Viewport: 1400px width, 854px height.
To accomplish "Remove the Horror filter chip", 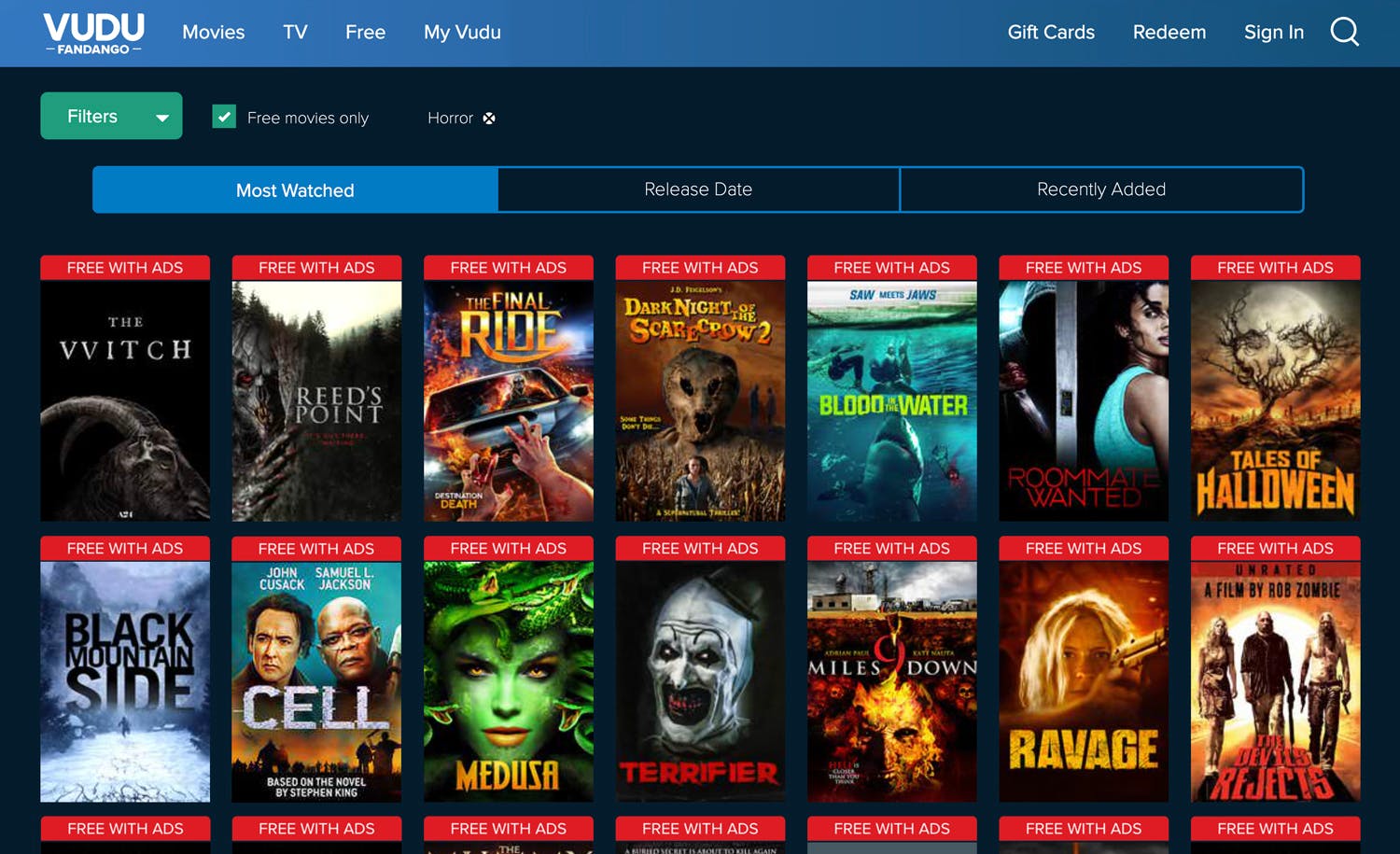I will pyautogui.click(x=489, y=118).
